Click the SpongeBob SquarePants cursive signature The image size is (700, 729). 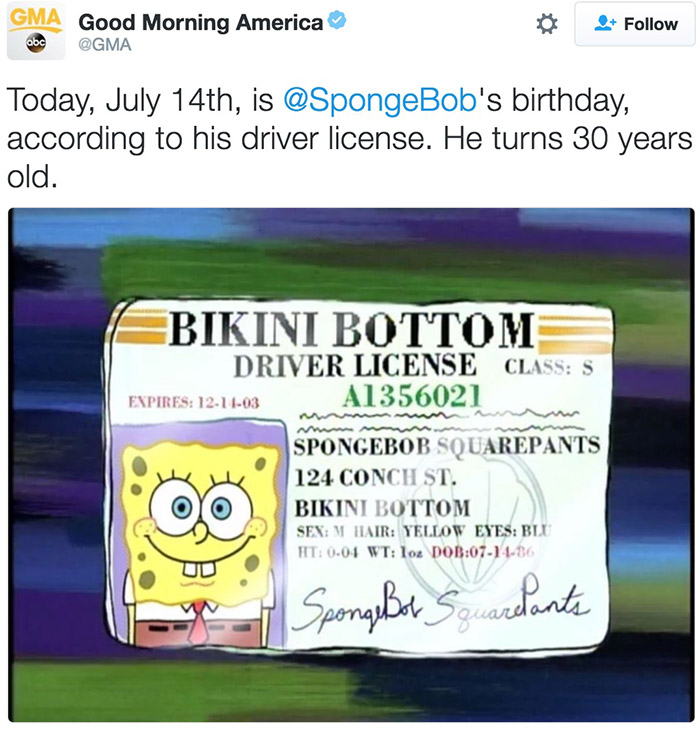[442, 597]
